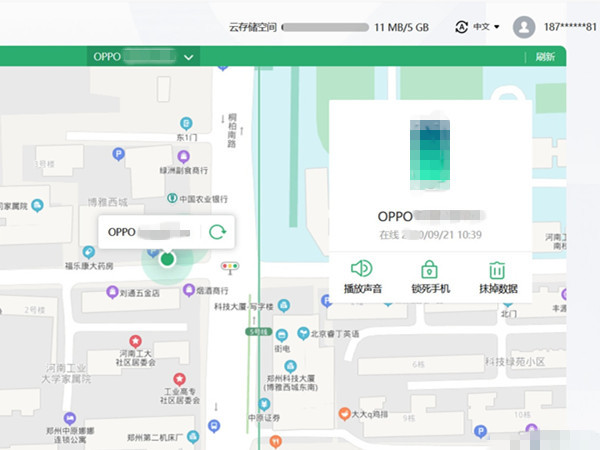
Task: Open the 中文 language dropdown
Action: [485, 27]
